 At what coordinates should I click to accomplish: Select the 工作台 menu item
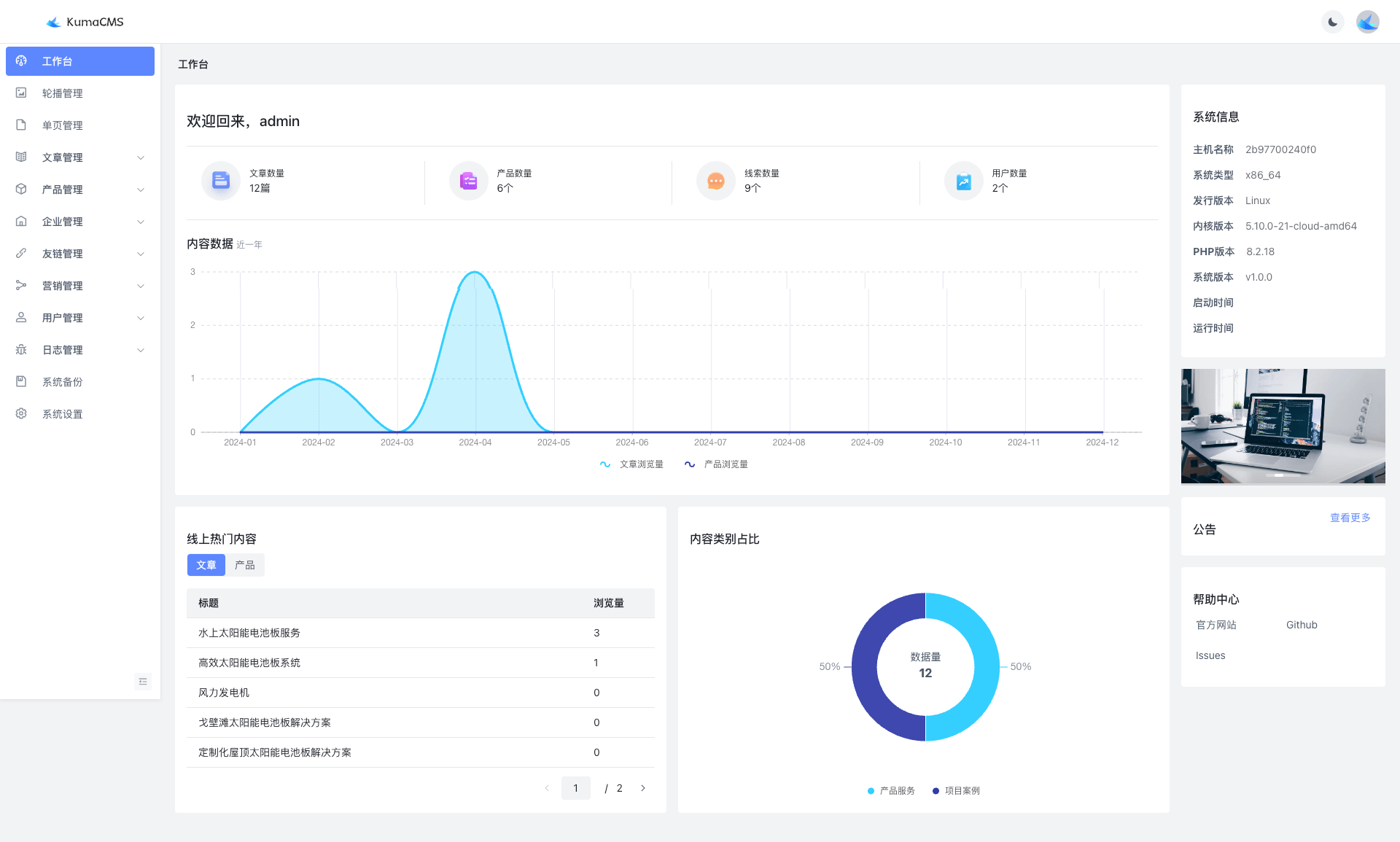pos(80,61)
